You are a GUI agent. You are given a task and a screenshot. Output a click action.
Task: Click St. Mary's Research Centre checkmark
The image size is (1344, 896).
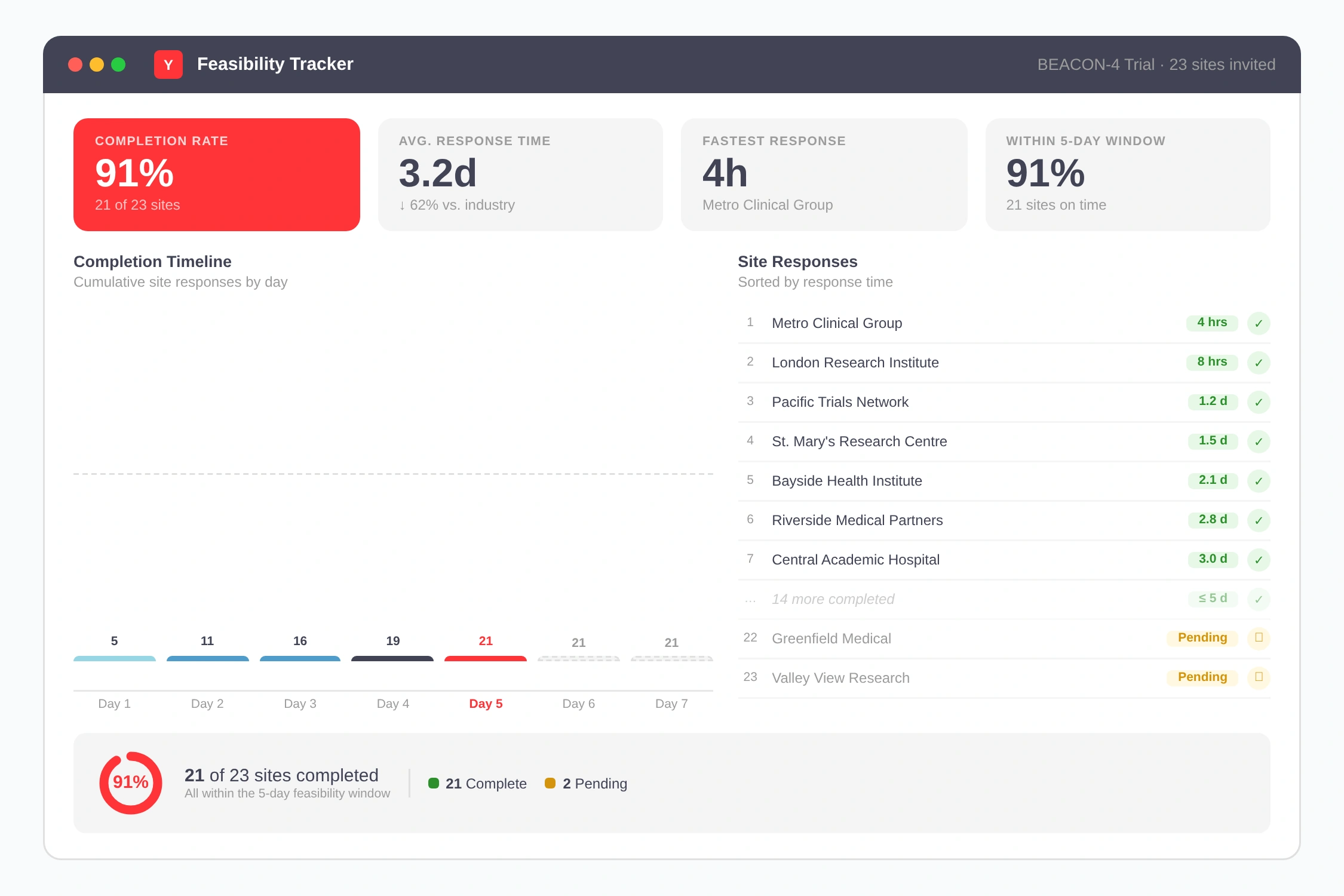1259,441
